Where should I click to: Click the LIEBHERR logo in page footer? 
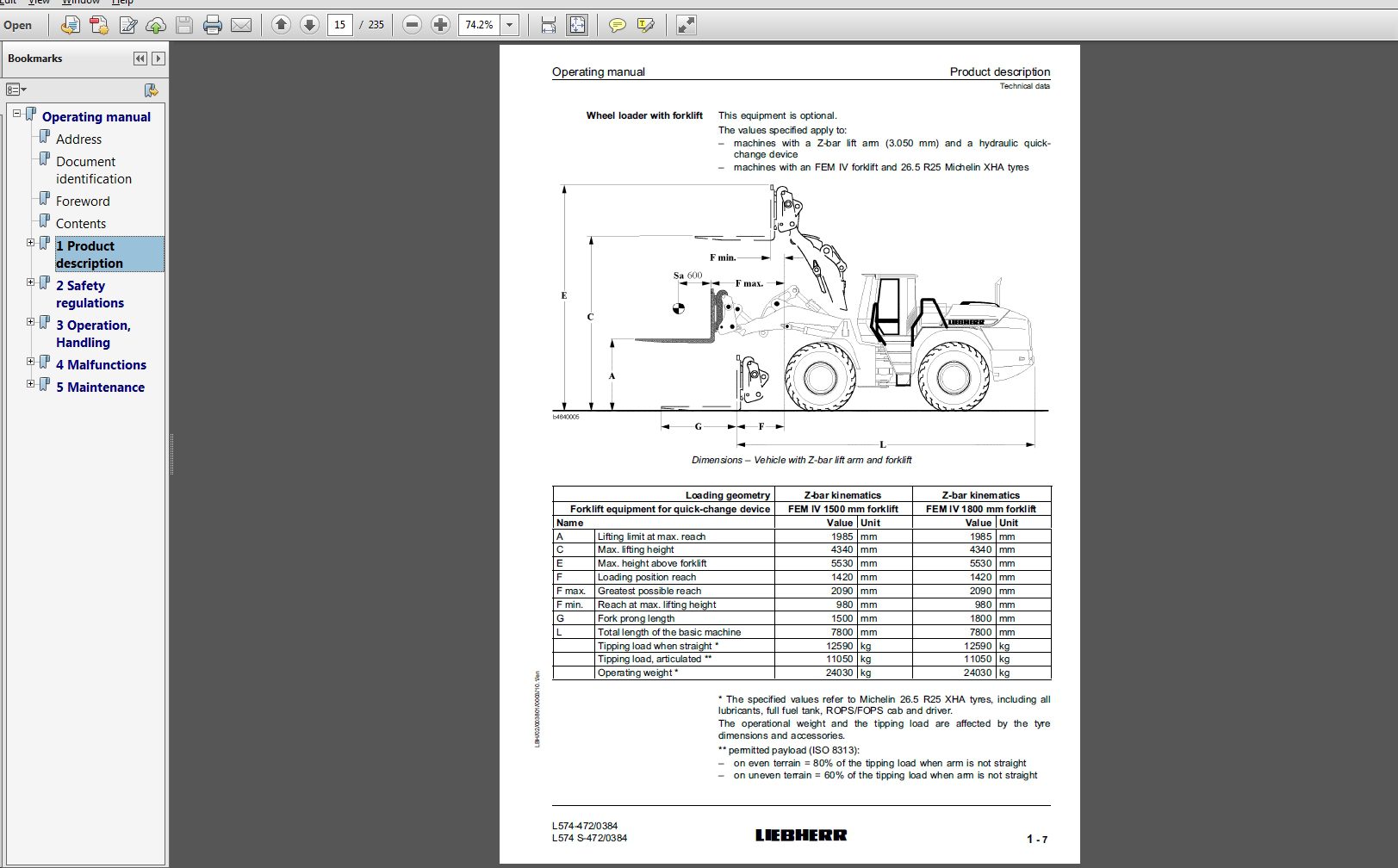(801, 835)
